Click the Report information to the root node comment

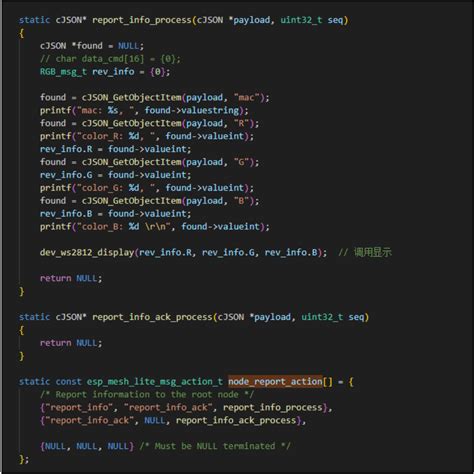point(147,395)
